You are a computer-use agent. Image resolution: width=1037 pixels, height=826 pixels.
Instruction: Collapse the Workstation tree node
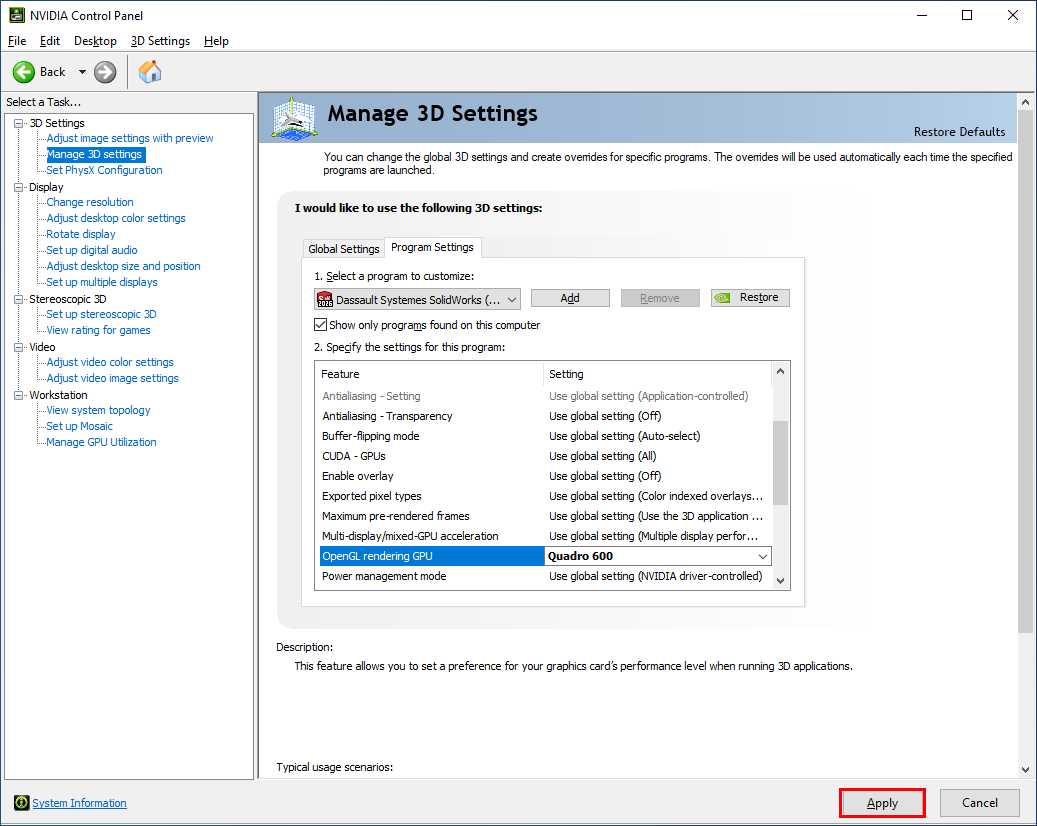point(19,395)
